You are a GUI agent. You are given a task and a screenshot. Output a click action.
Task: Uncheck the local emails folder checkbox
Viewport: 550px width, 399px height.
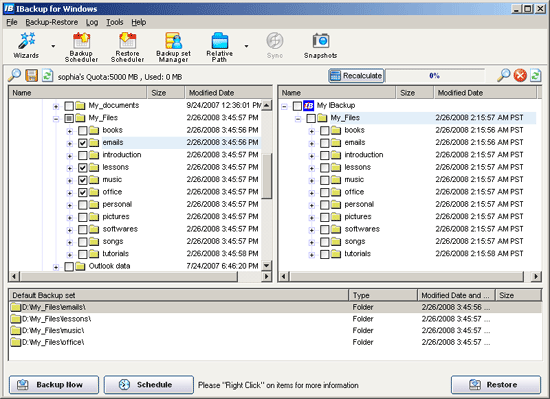pyautogui.click(x=82, y=143)
